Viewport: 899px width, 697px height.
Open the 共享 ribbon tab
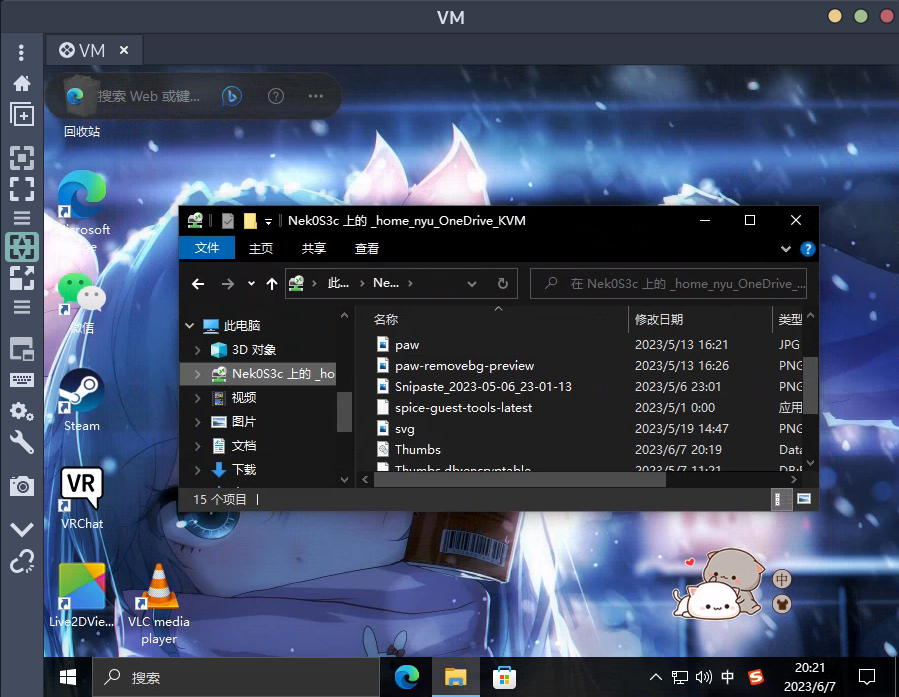(x=314, y=248)
